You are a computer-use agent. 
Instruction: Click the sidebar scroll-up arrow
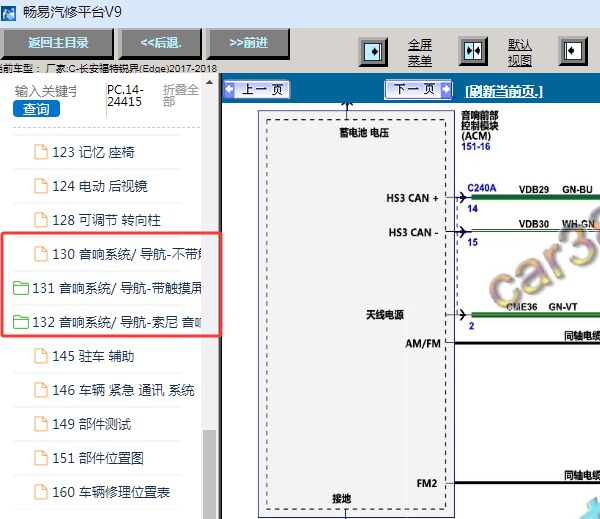click(209, 82)
